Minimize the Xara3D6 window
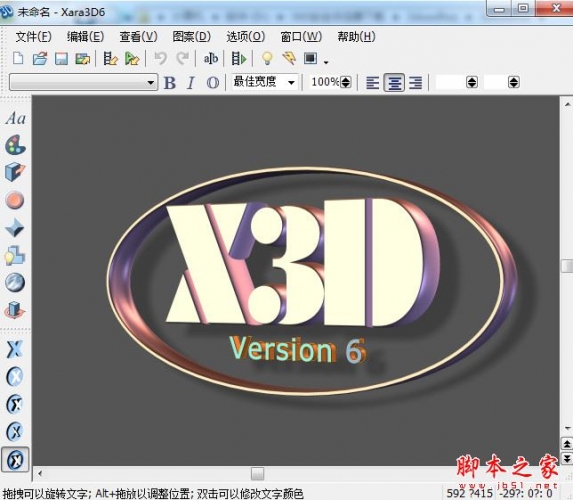 coord(499,9)
